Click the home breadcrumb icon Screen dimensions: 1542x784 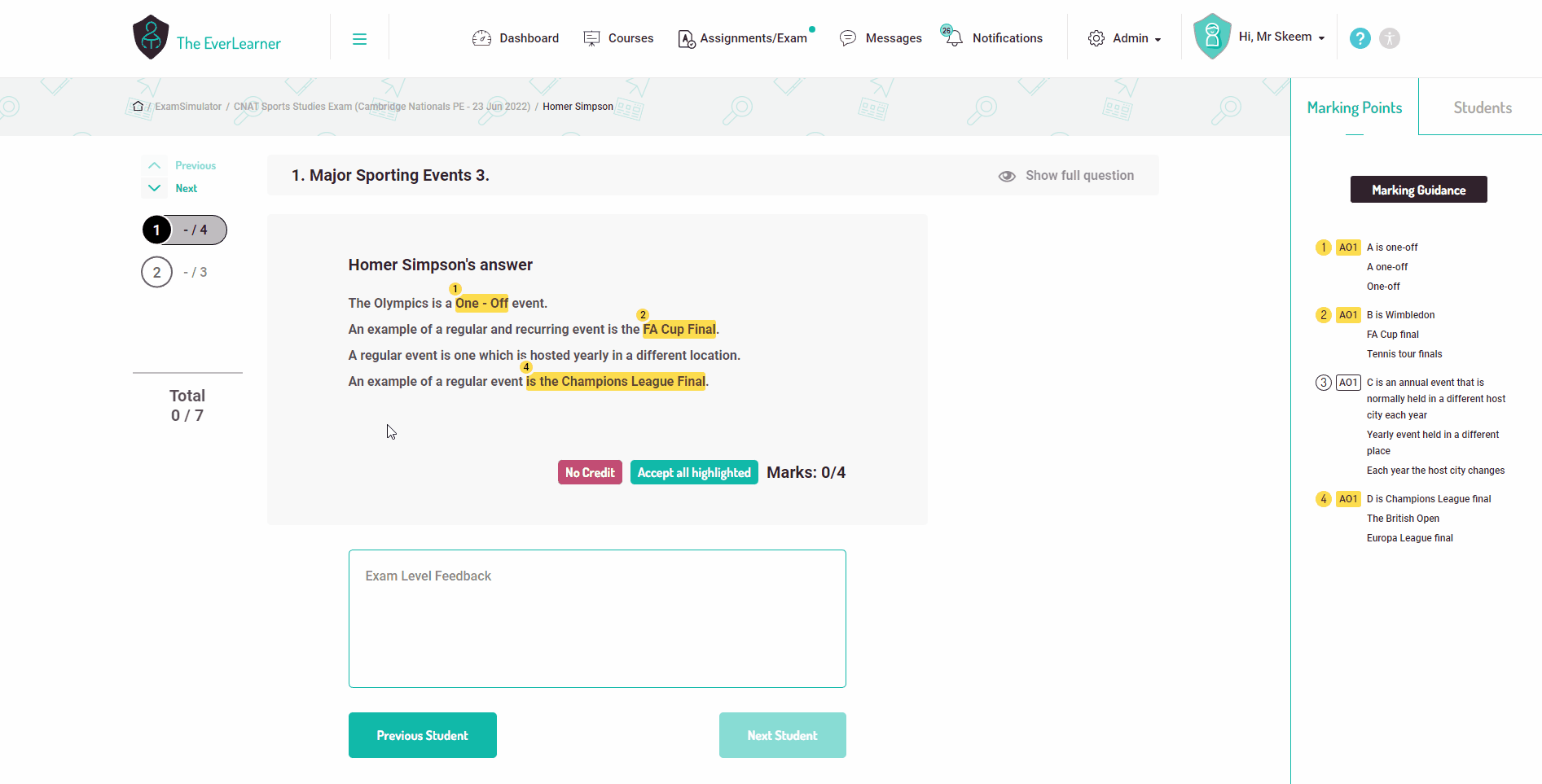(138, 106)
